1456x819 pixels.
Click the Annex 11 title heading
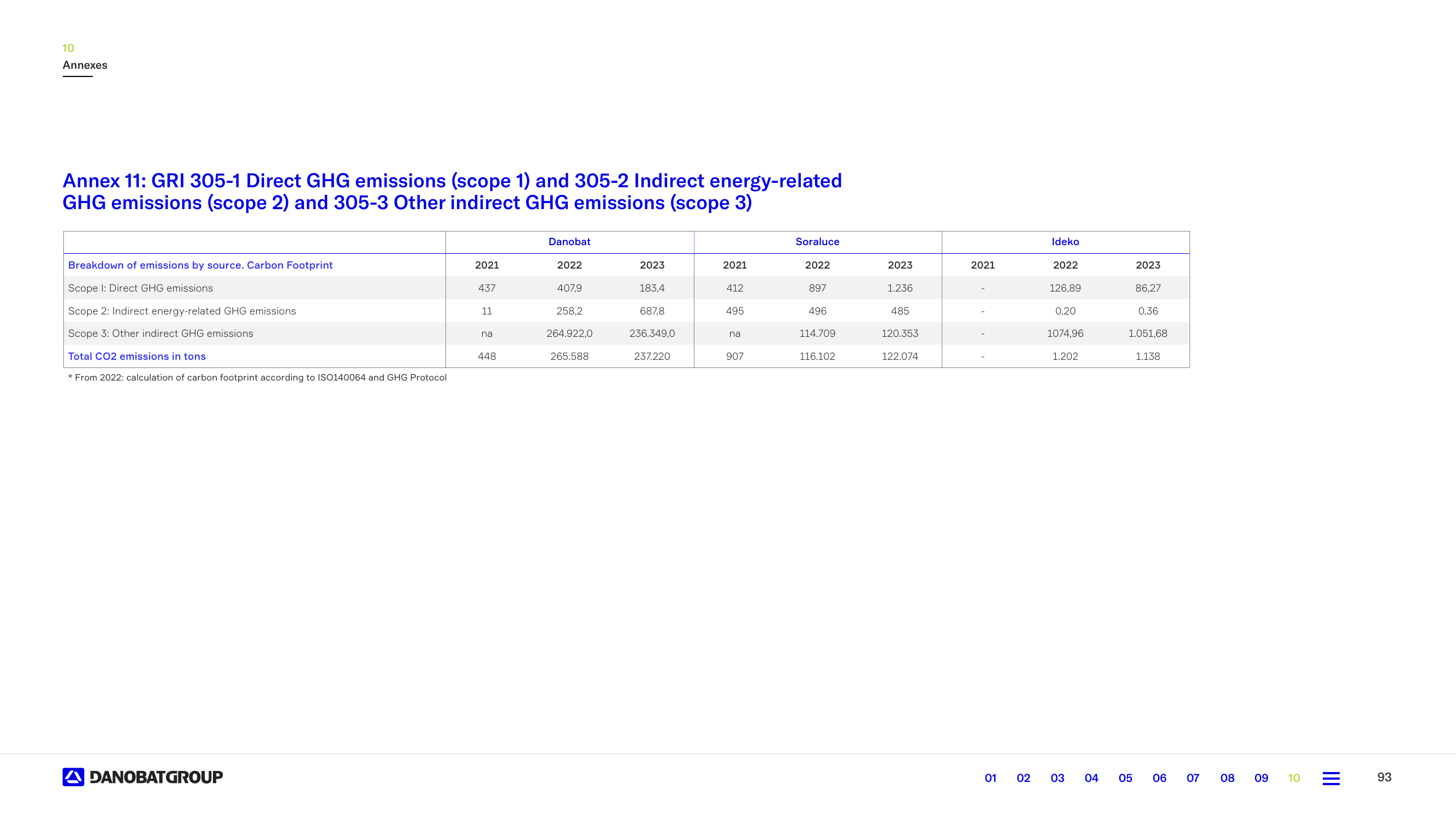pos(451,192)
